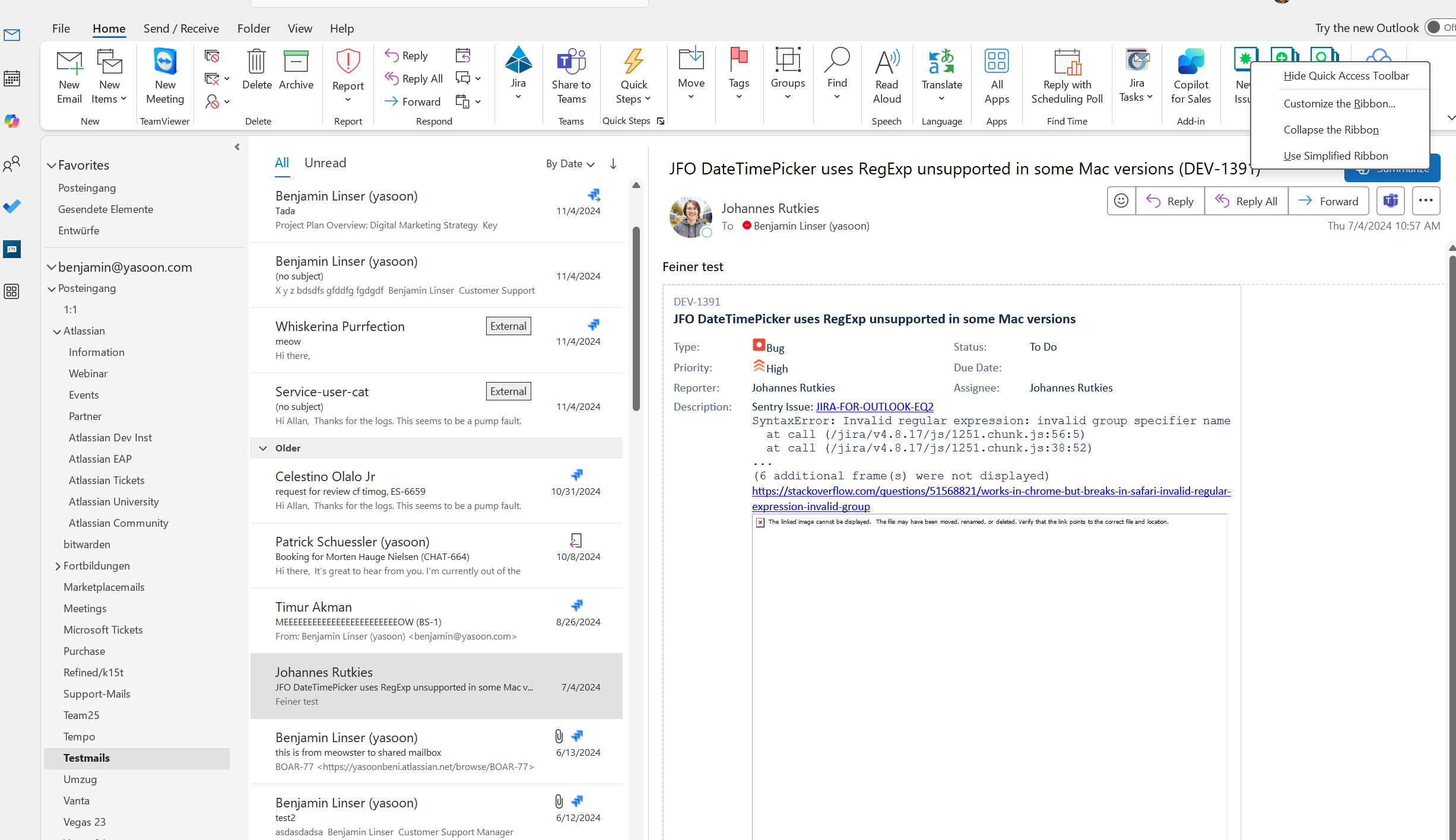The image size is (1456, 840).
Task: Collapse the Older message group
Action: [x=263, y=448]
